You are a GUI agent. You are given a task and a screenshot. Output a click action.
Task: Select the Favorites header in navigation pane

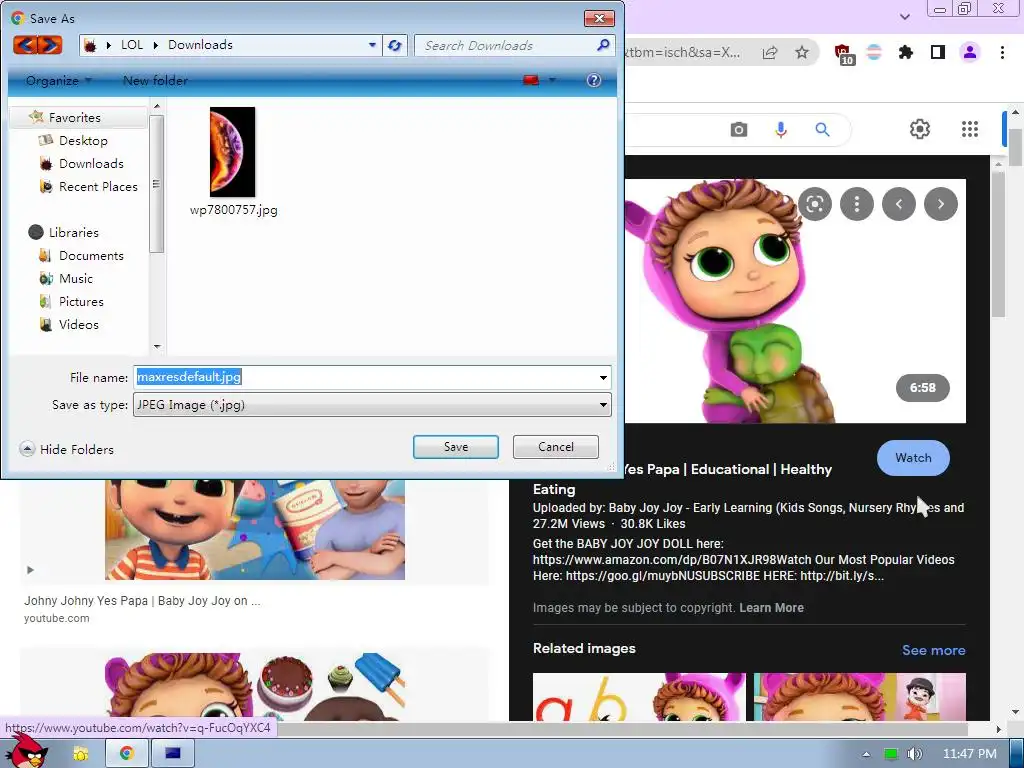coord(74,118)
